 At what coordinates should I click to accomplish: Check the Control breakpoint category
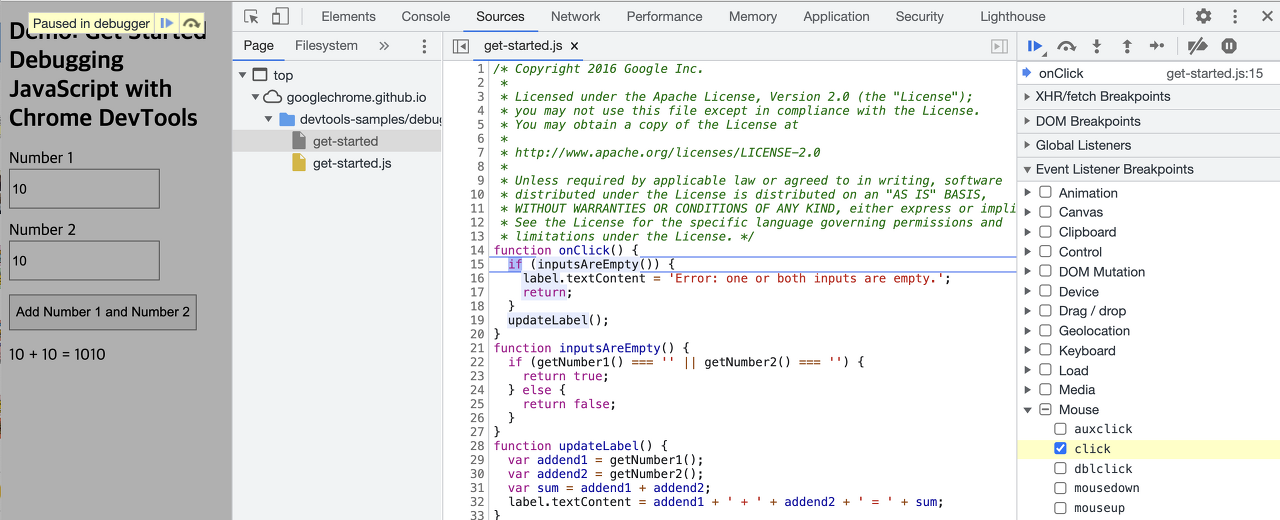click(x=1045, y=252)
